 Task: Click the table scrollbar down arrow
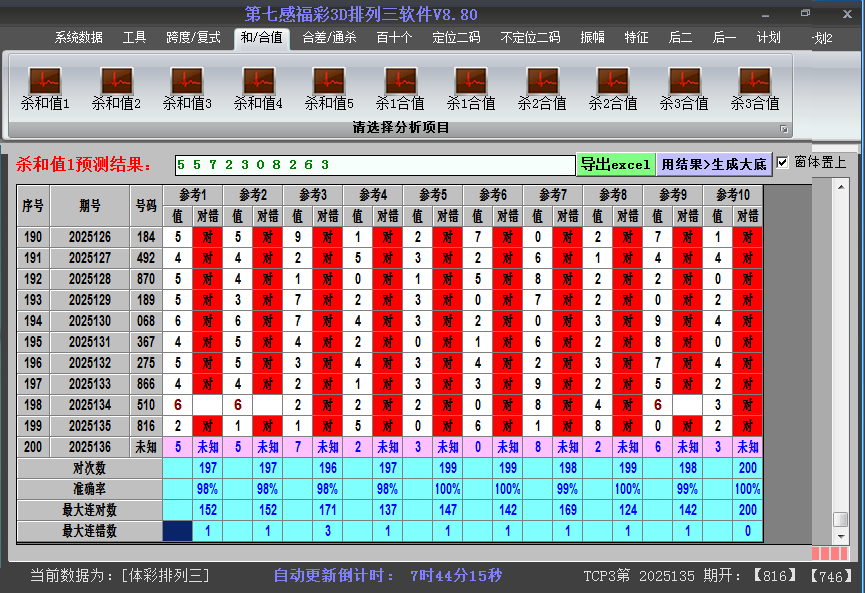[x=841, y=536]
